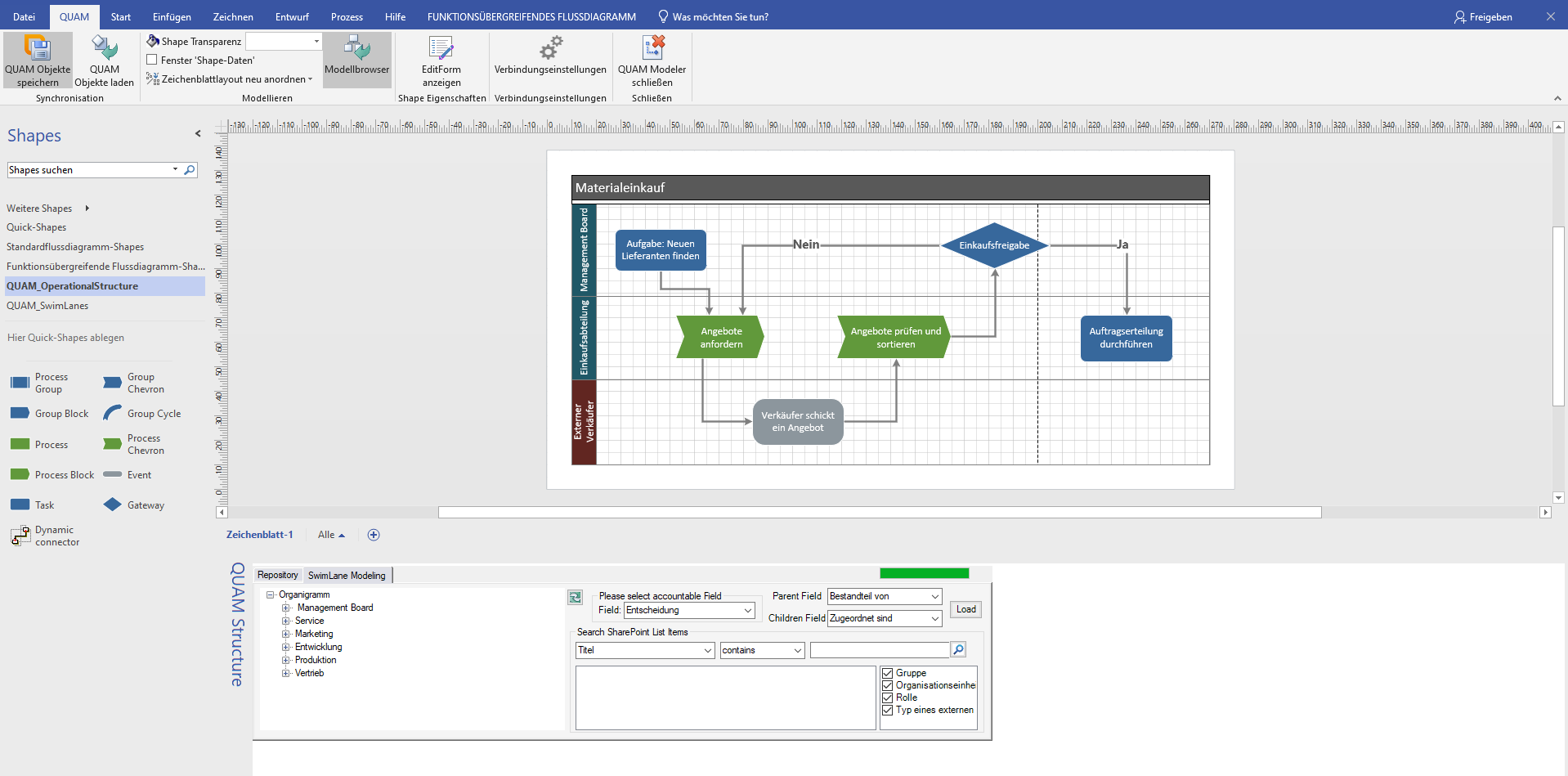The height and width of the screenshot is (776, 1568).
Task: Open the Modellbrowser
Action: 356,49
